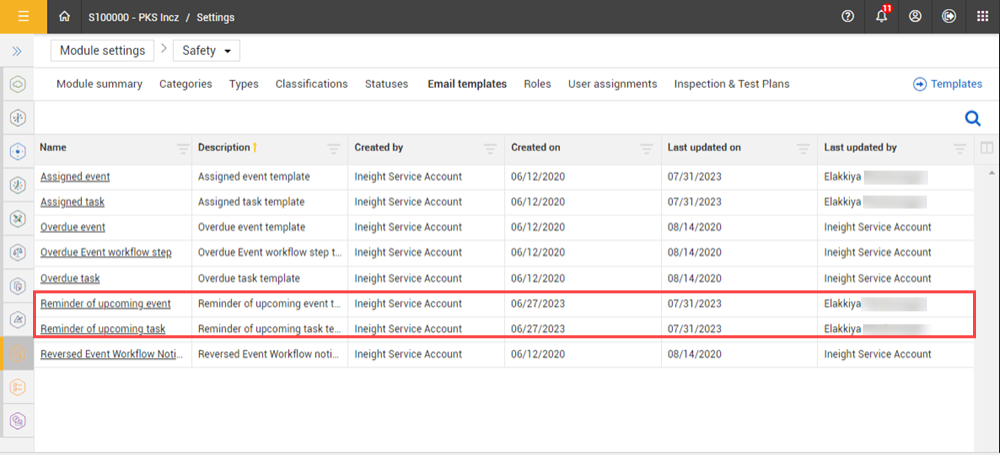Open the user profile icon
This screenshot has height=455, width=1000.
click(915, 17)
